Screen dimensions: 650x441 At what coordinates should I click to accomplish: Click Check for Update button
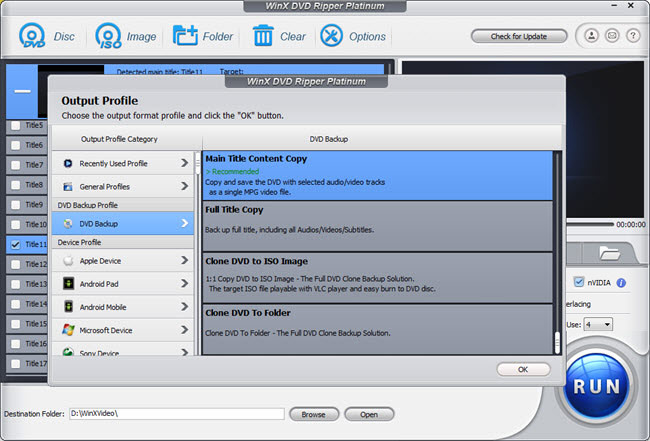pyautogui.click(x=519, y=36)
